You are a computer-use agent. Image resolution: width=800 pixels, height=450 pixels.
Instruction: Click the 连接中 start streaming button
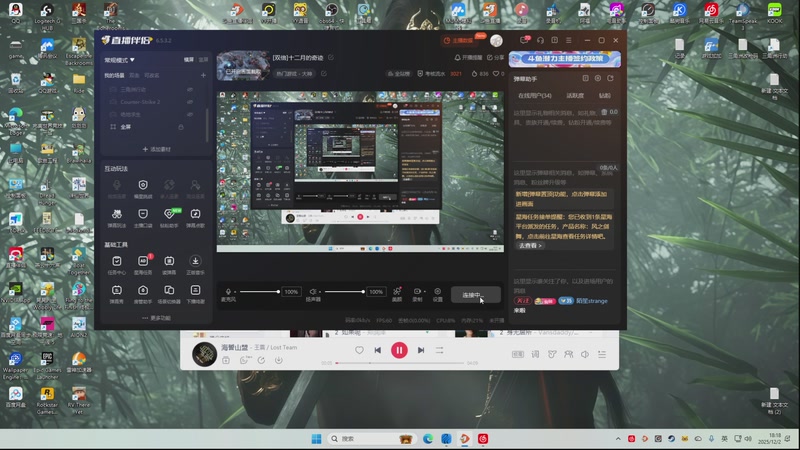[476, 295]
